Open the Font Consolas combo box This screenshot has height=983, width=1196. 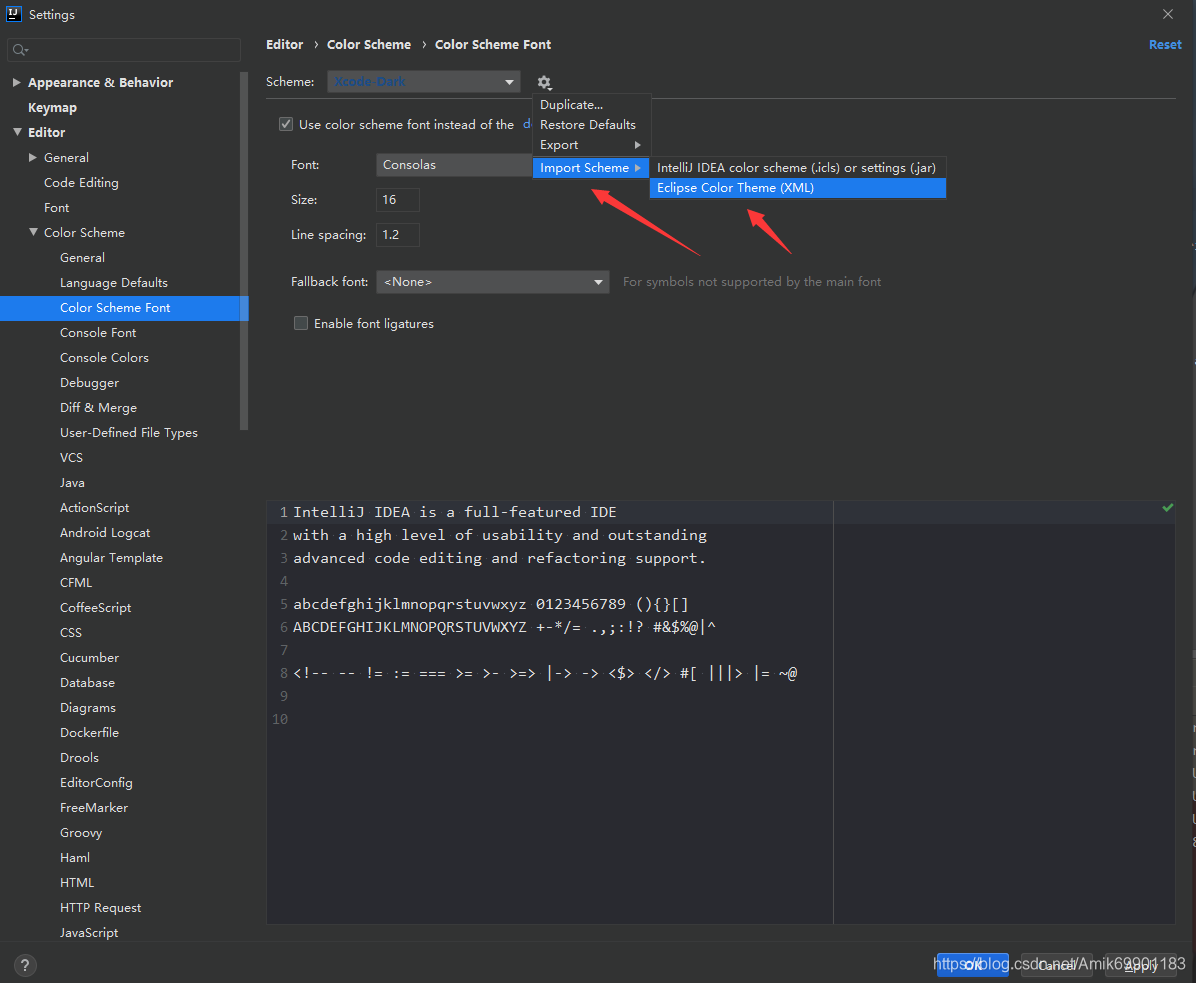point(454,165)
